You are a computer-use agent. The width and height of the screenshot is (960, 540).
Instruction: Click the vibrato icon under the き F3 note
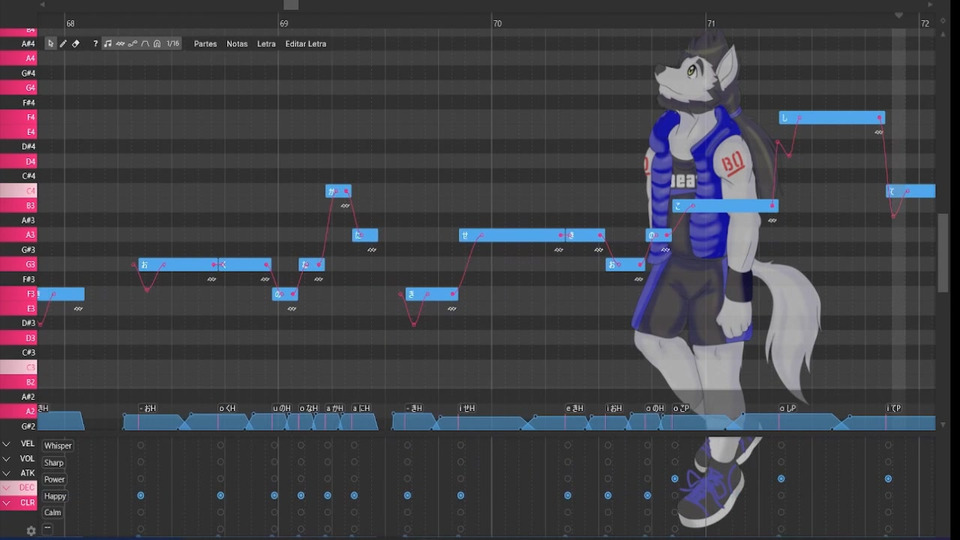tap(452, 309)
